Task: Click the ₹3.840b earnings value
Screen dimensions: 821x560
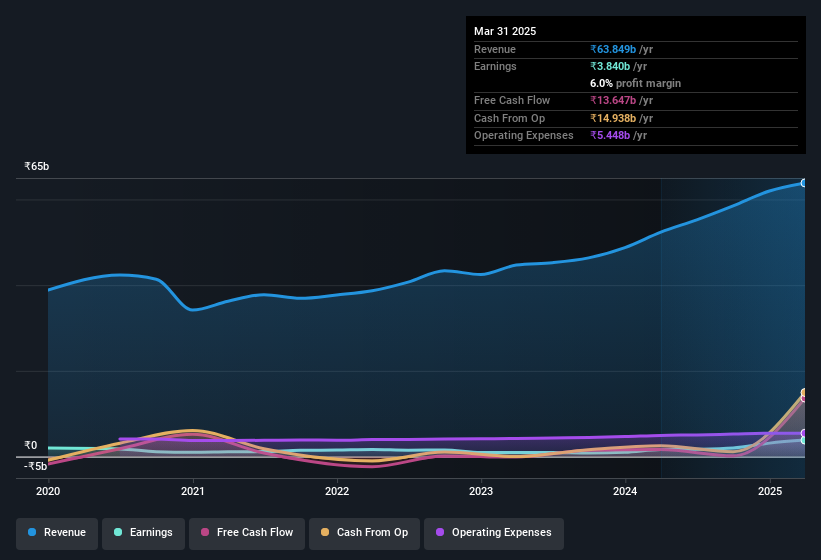Action: [x=610, y=66]
